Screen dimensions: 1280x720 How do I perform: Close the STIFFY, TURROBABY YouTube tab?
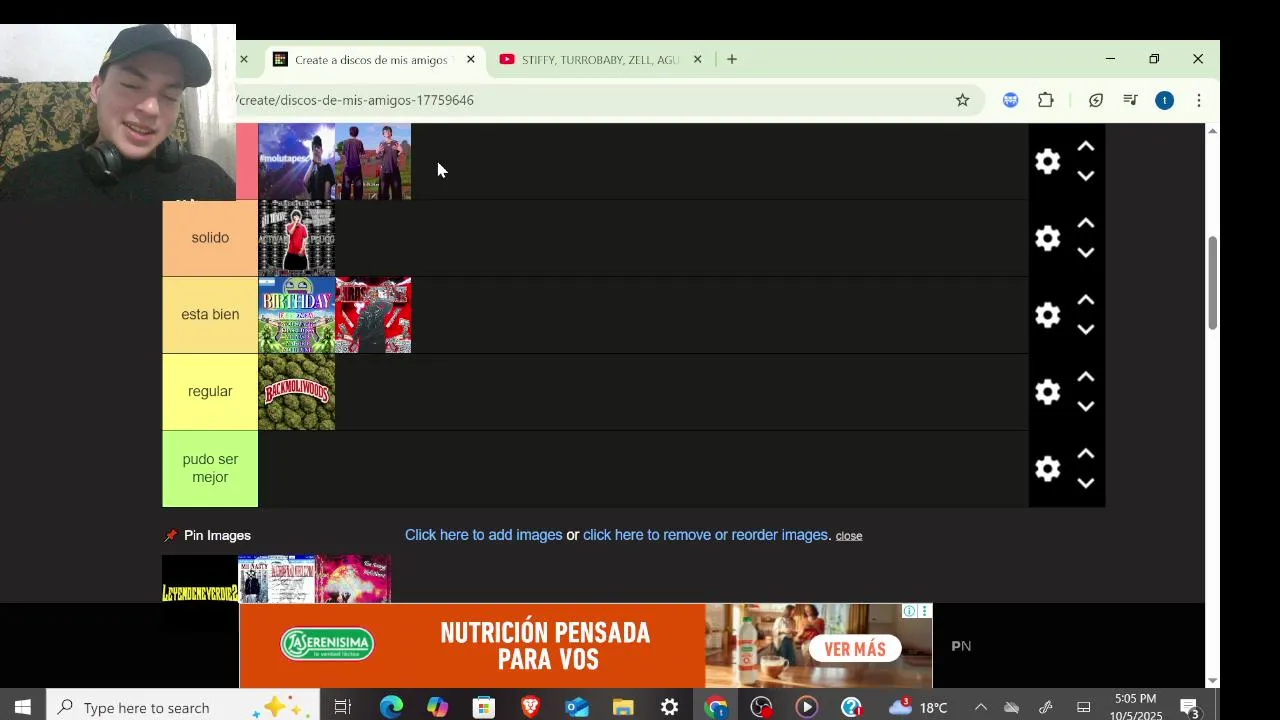click(x=697, y=59)
